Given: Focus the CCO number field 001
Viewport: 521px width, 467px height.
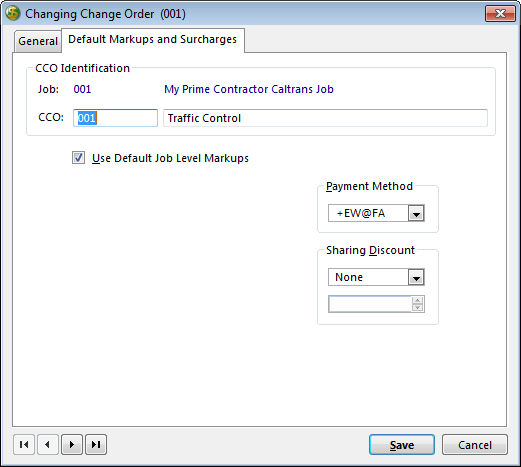Looking at the screenshot, I should 115,118.
